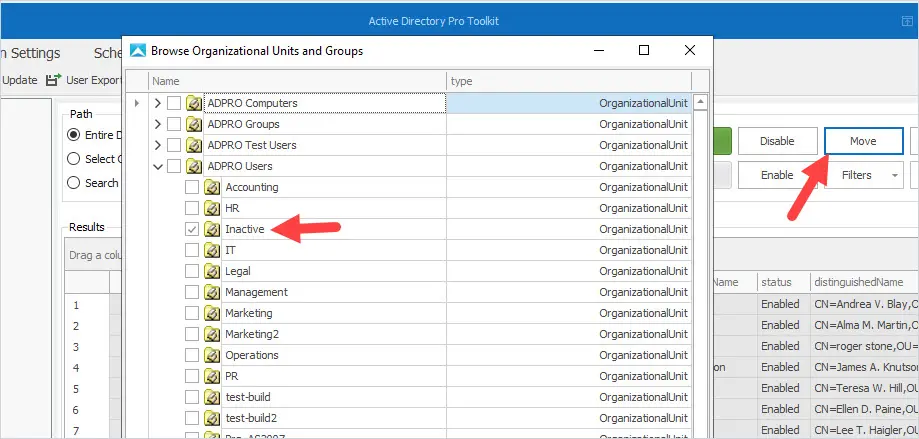
Task: Click the Accounting OU folder icon
Action: tap(212, 188)
